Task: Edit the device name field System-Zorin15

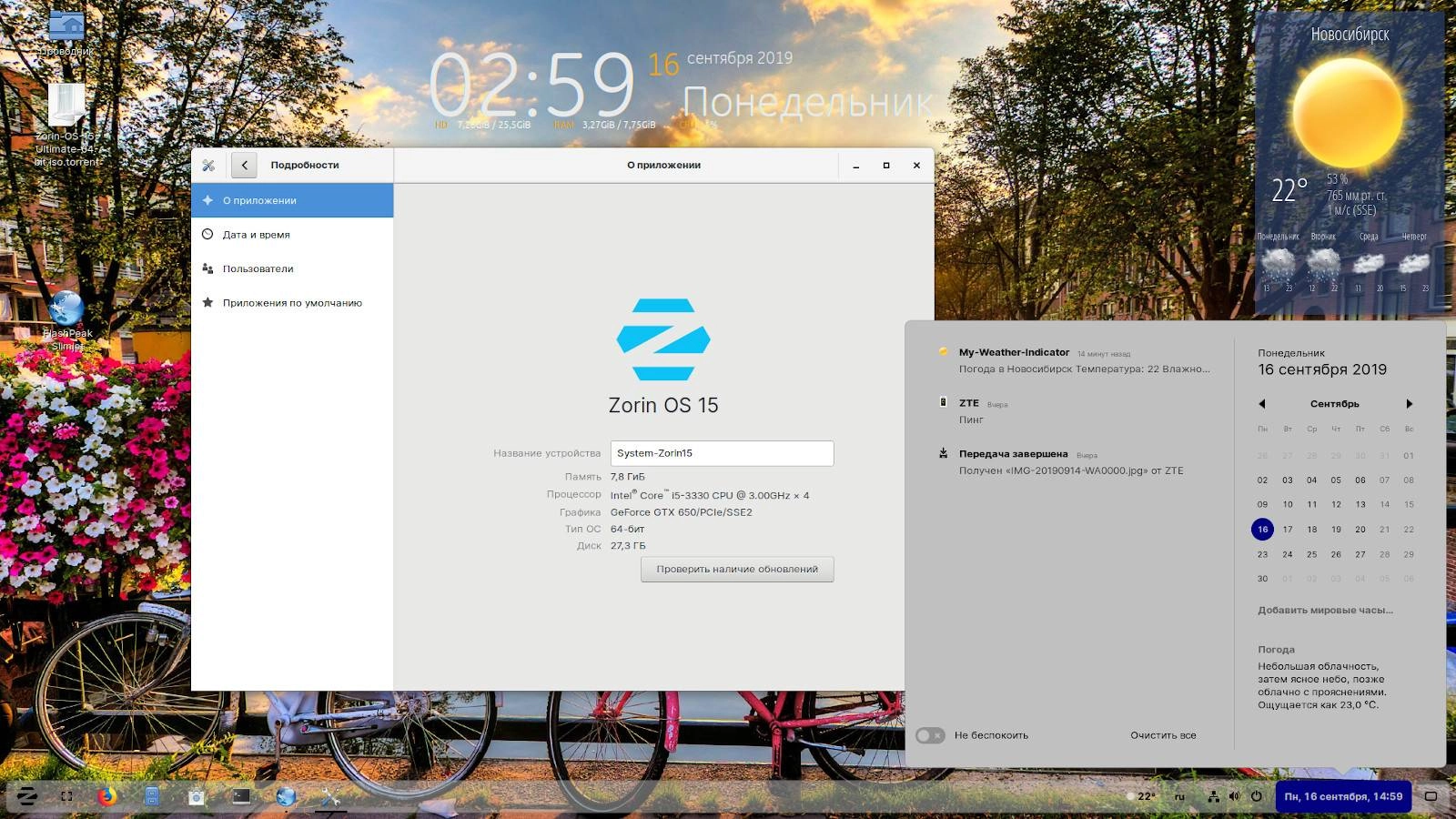Action: (x=722, y=453)
